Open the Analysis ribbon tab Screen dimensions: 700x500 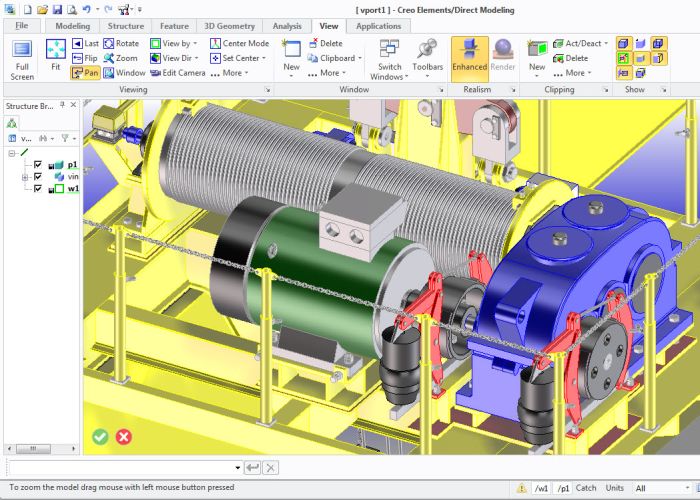pos(287,26)
